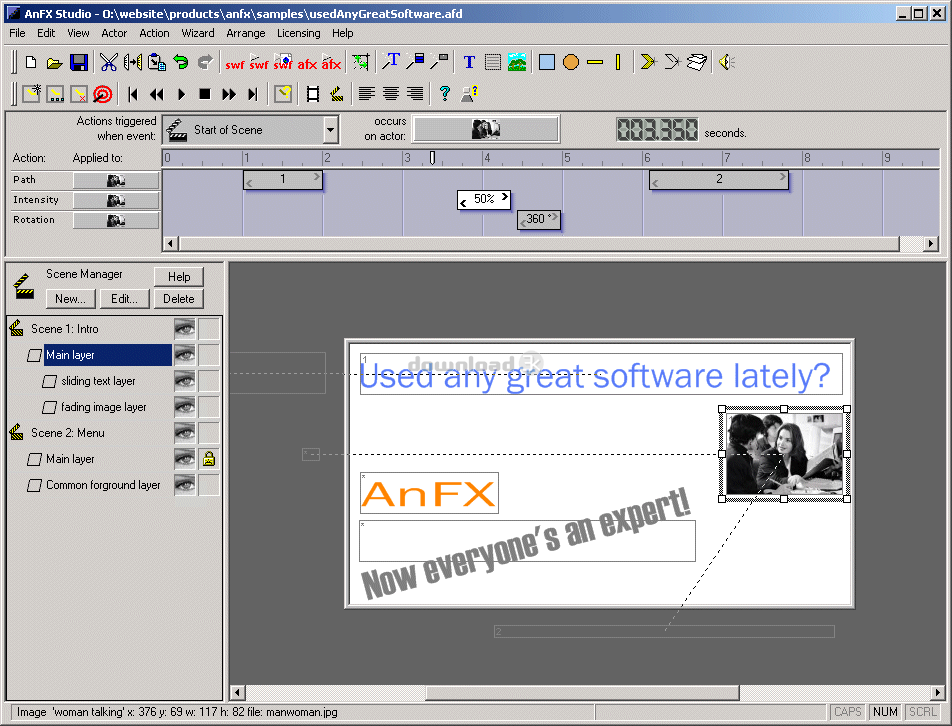Click the sound speaker toolbar icon

[727, 62]
